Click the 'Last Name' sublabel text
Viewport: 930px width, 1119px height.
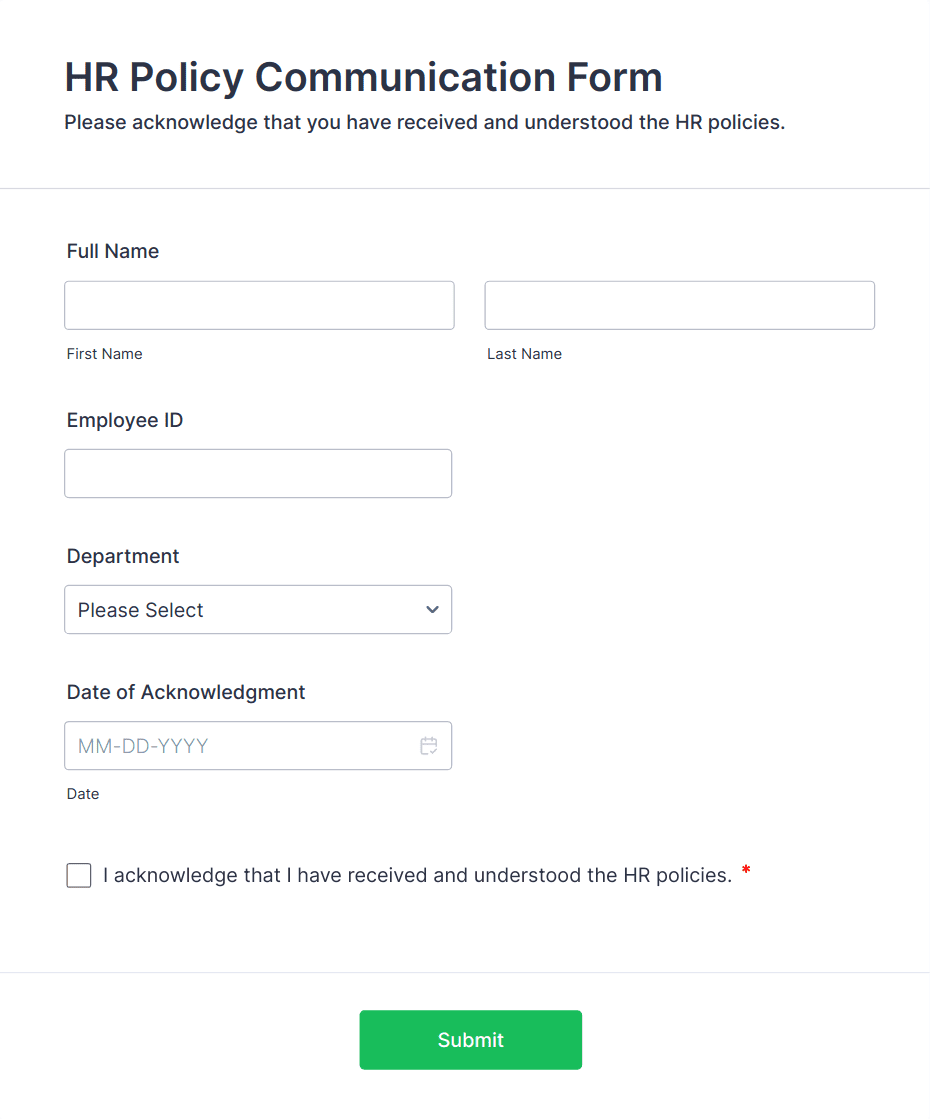pos(524,354)
